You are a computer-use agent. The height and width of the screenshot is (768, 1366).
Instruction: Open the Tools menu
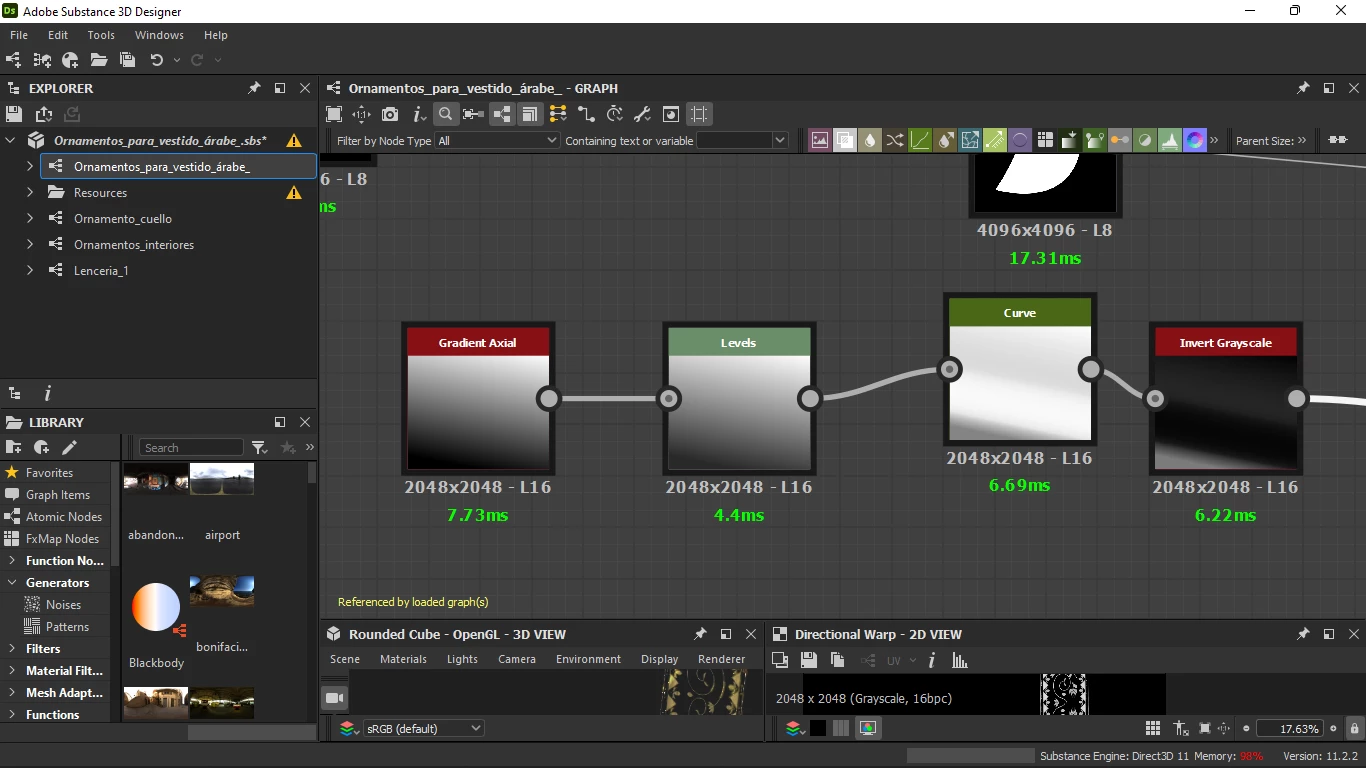point(101,35)
